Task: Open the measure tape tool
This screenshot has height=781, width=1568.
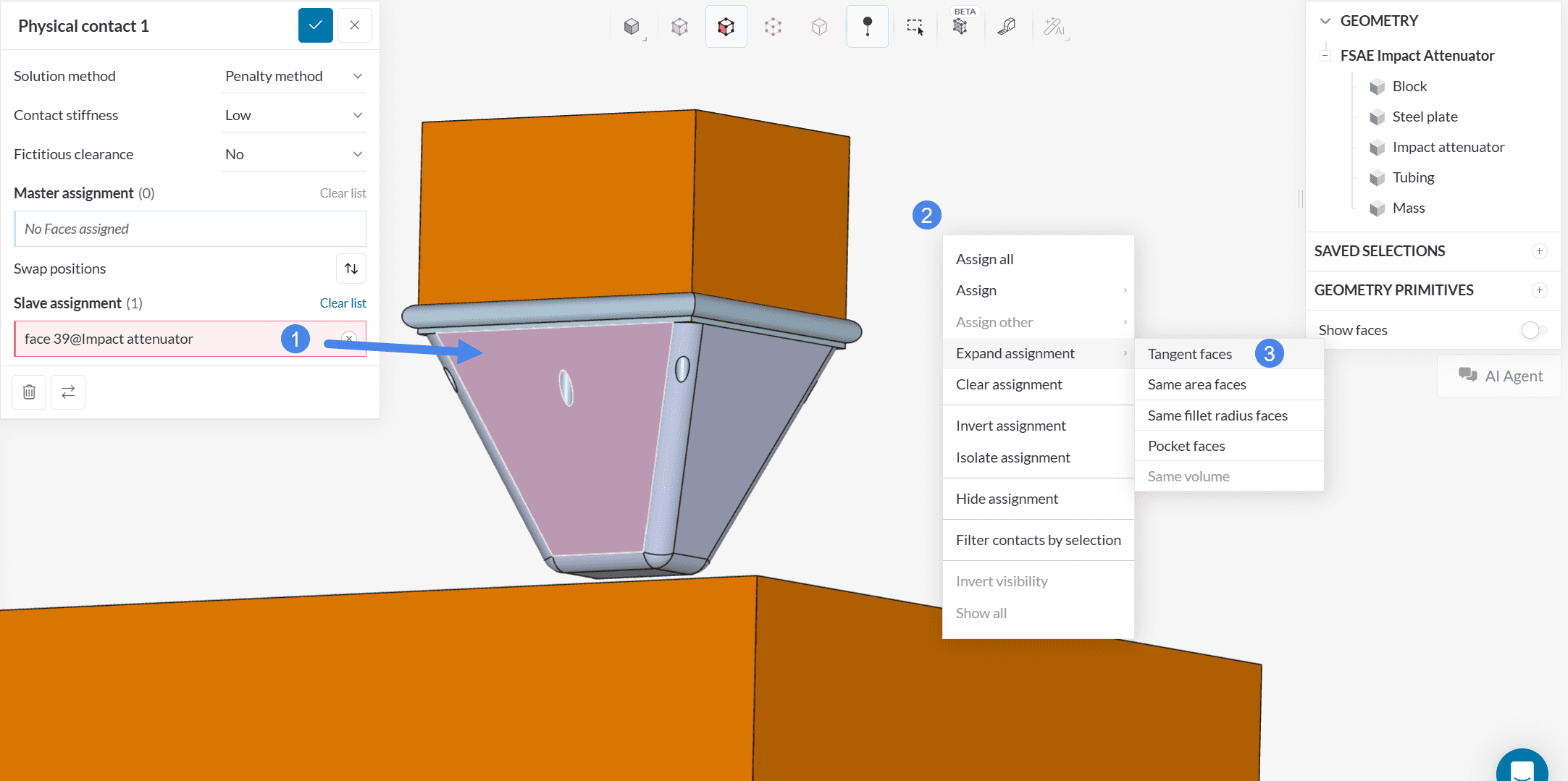Action: (1007, 27)
